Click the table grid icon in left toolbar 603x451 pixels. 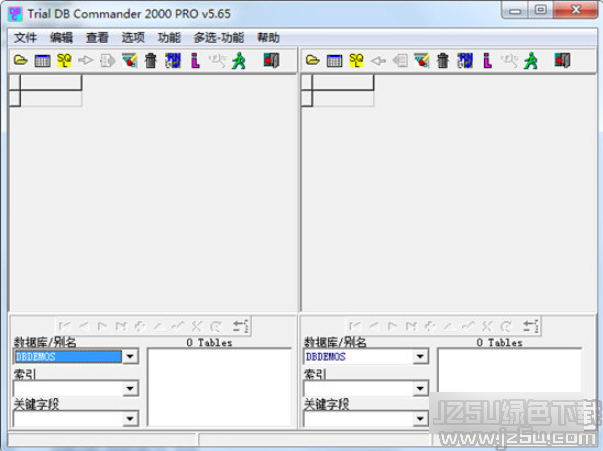click(x=42, y=61)
